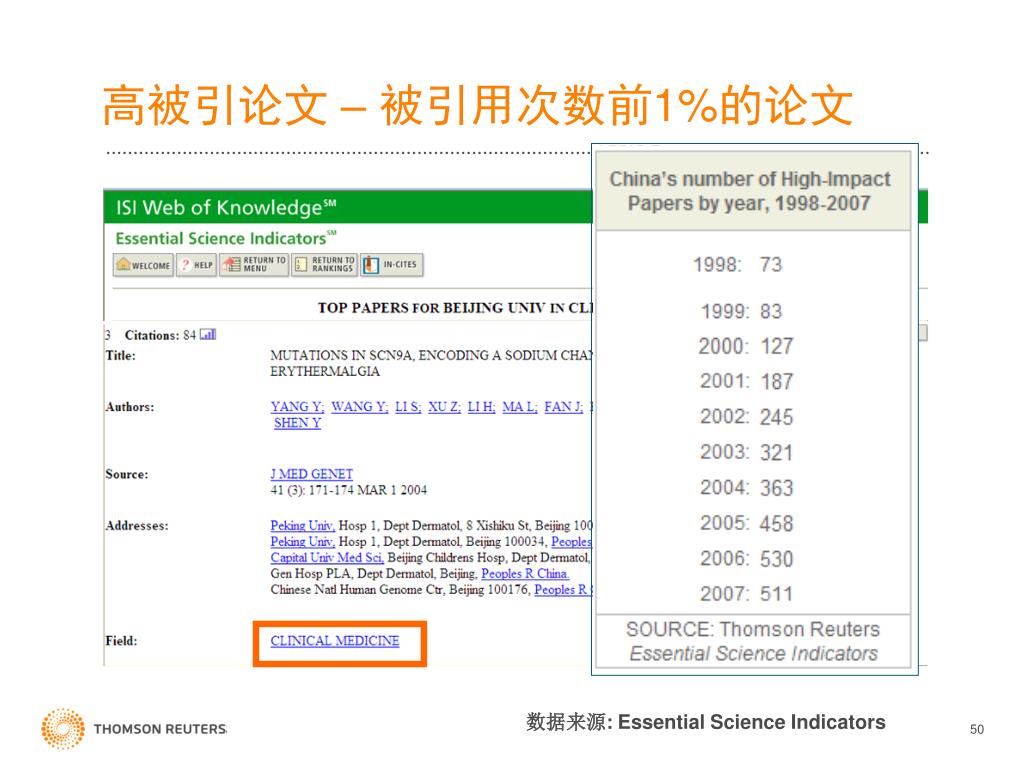Open the J MED GENET source link
Image resolution: width=1024 pixels, height=768 pixels.
click(312, 474)
